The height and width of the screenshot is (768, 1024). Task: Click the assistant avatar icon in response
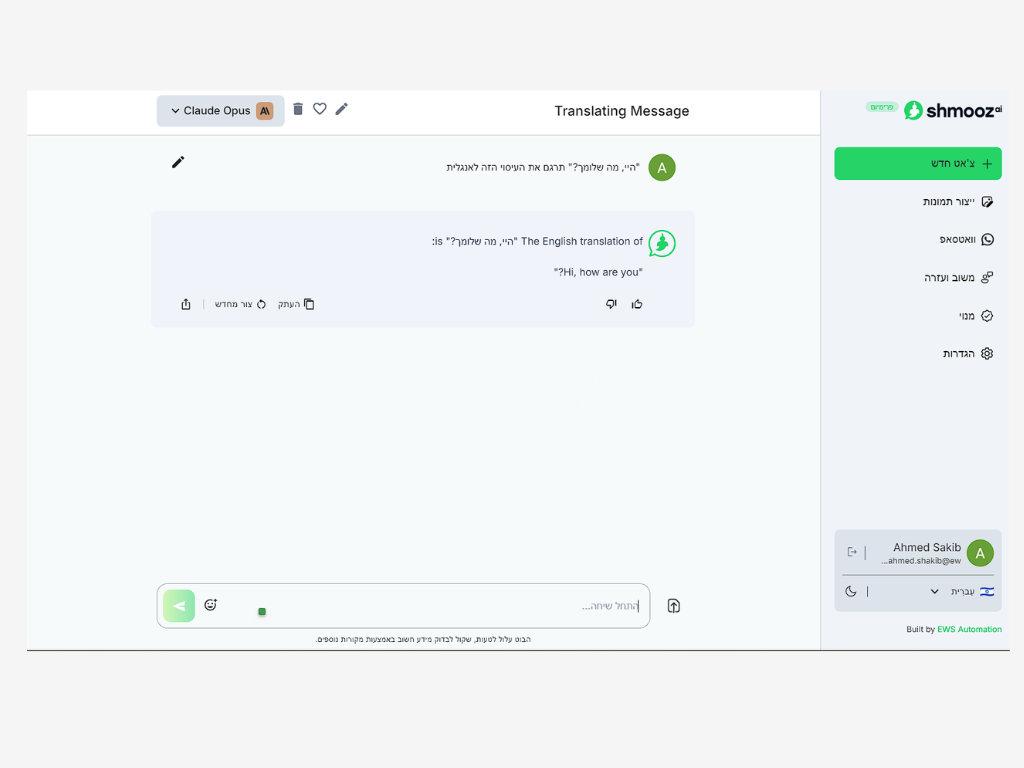[662, 244]
